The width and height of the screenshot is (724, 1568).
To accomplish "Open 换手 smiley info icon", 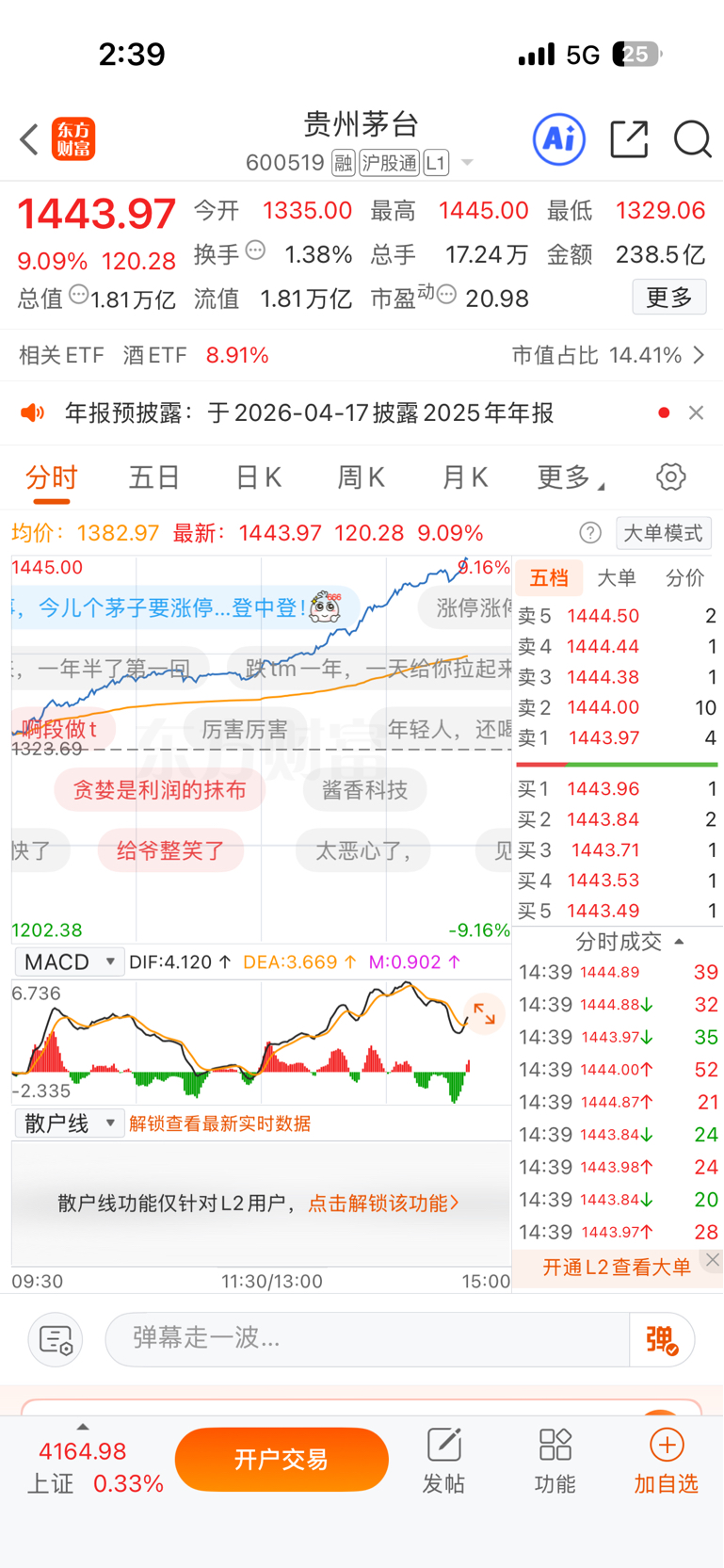I will coord(255,251).
